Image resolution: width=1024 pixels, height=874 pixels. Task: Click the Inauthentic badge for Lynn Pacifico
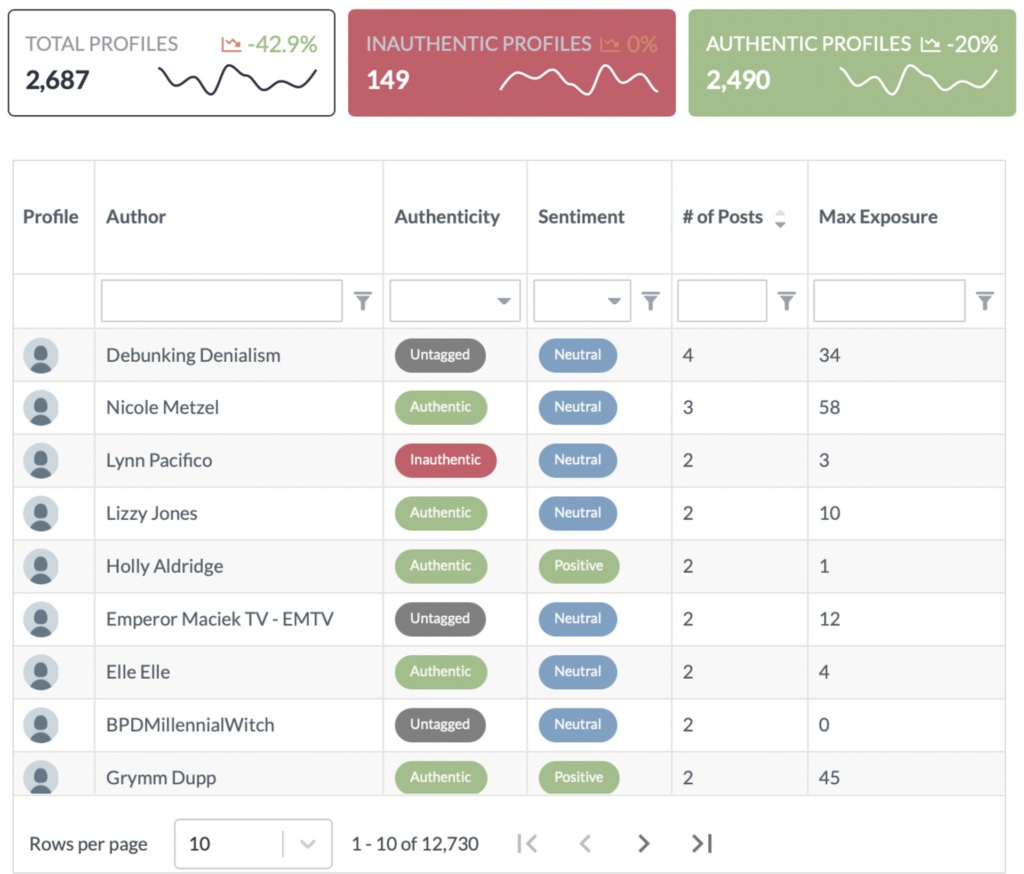pos(444,460)
